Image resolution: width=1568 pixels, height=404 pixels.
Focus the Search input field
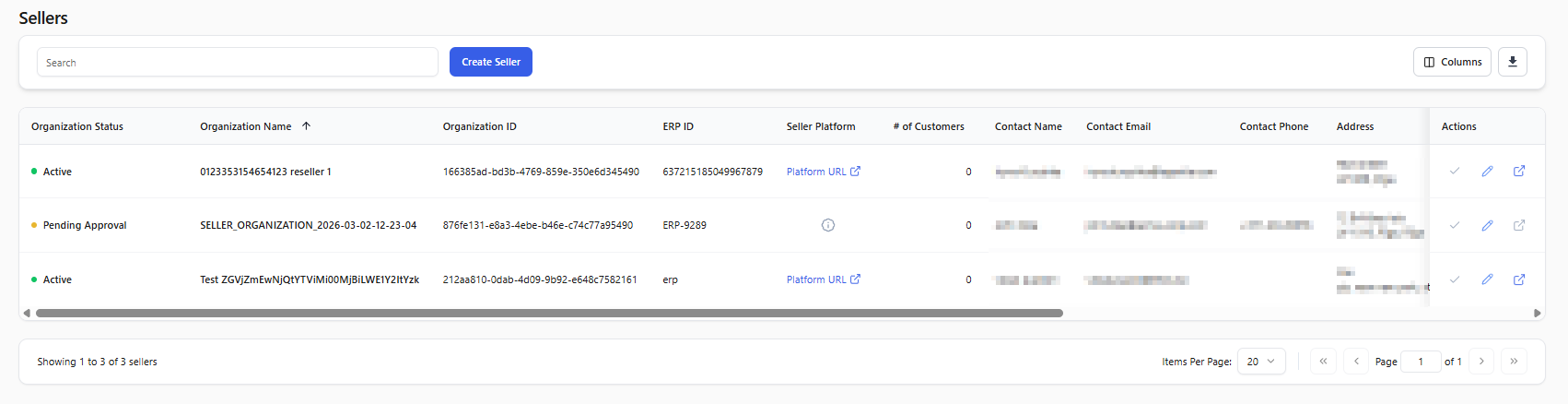(238, 62)
